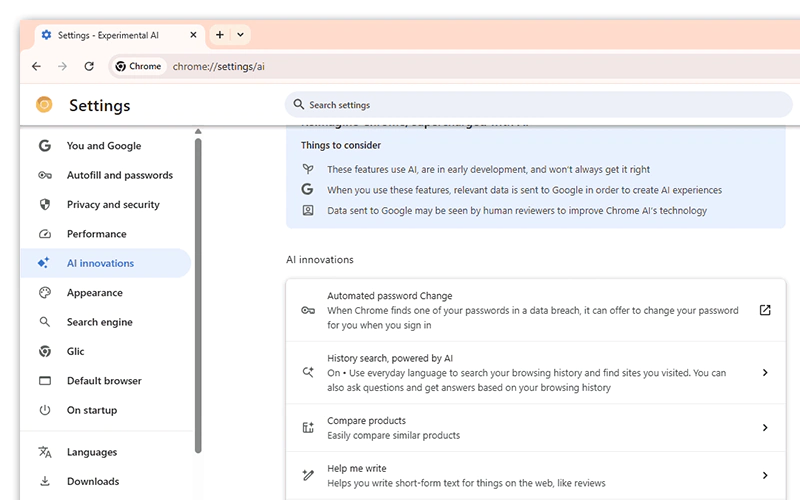Viewport: 800px width, 500px height.
Task: Click the Default browser icon
Action: 44,381
